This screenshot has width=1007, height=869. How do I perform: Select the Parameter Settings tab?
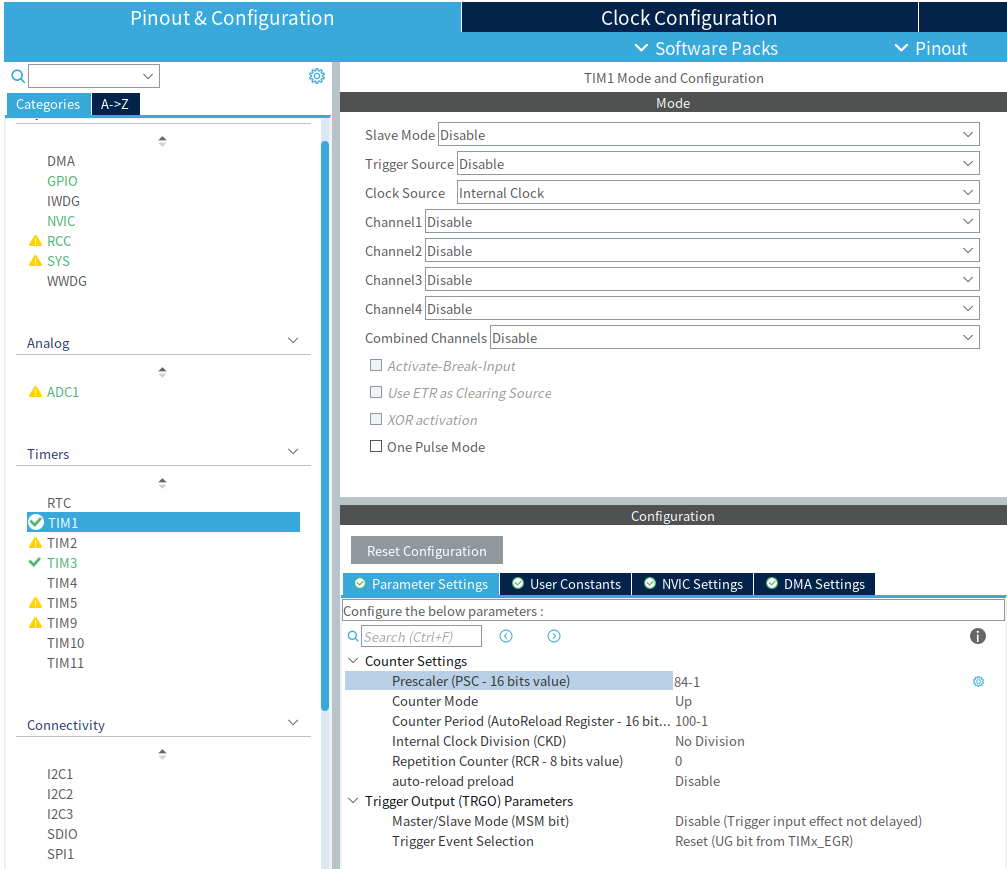tap(421, 584)
